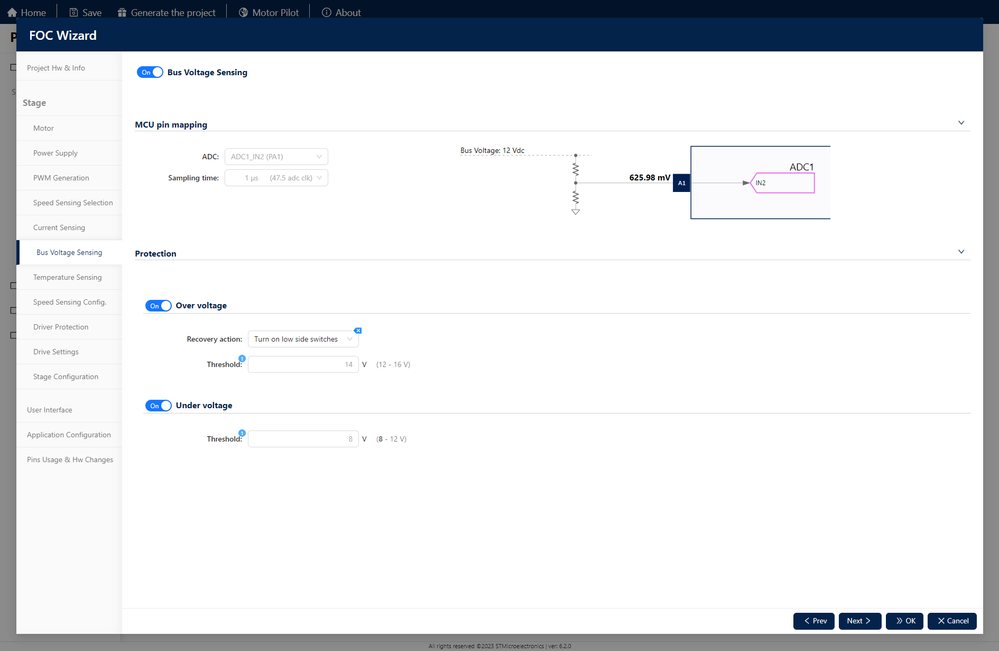Click the Under voltage Threshold input field
This screenshot has width=999, height=651.
[303, 439]
